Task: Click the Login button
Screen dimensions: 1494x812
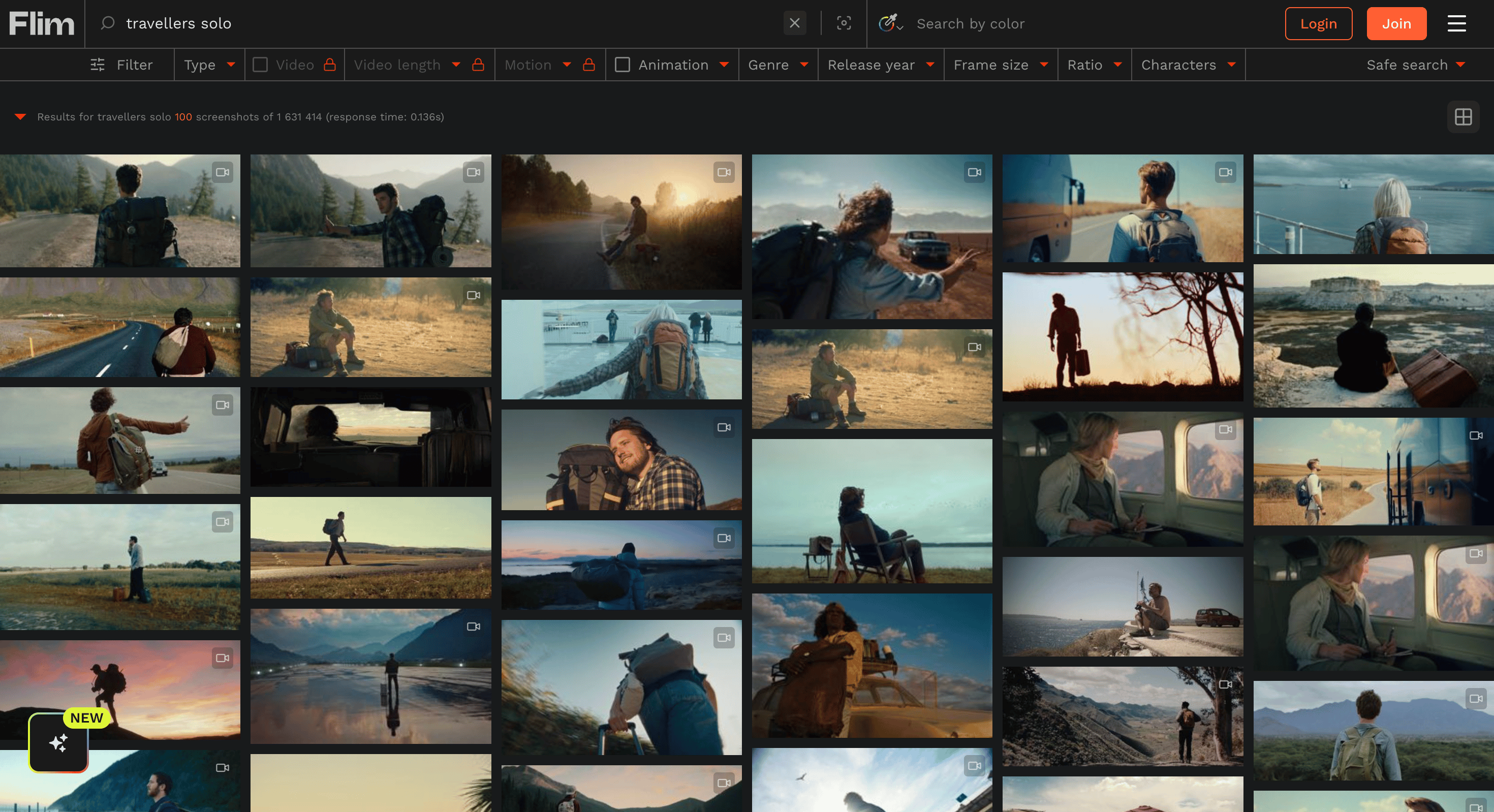Action: pos(1318,24)
